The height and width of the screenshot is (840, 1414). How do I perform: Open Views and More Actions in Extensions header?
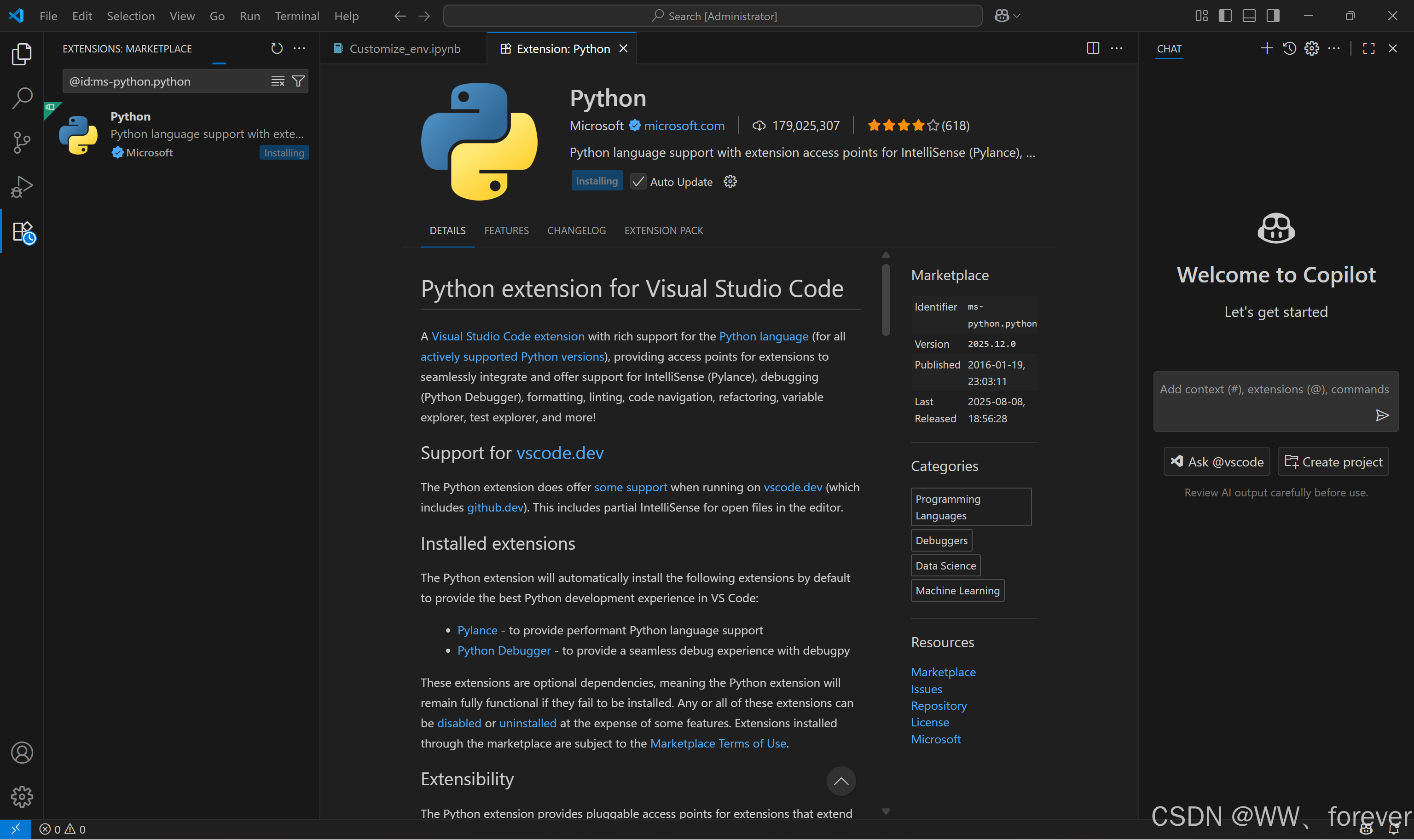pos(299,49)
